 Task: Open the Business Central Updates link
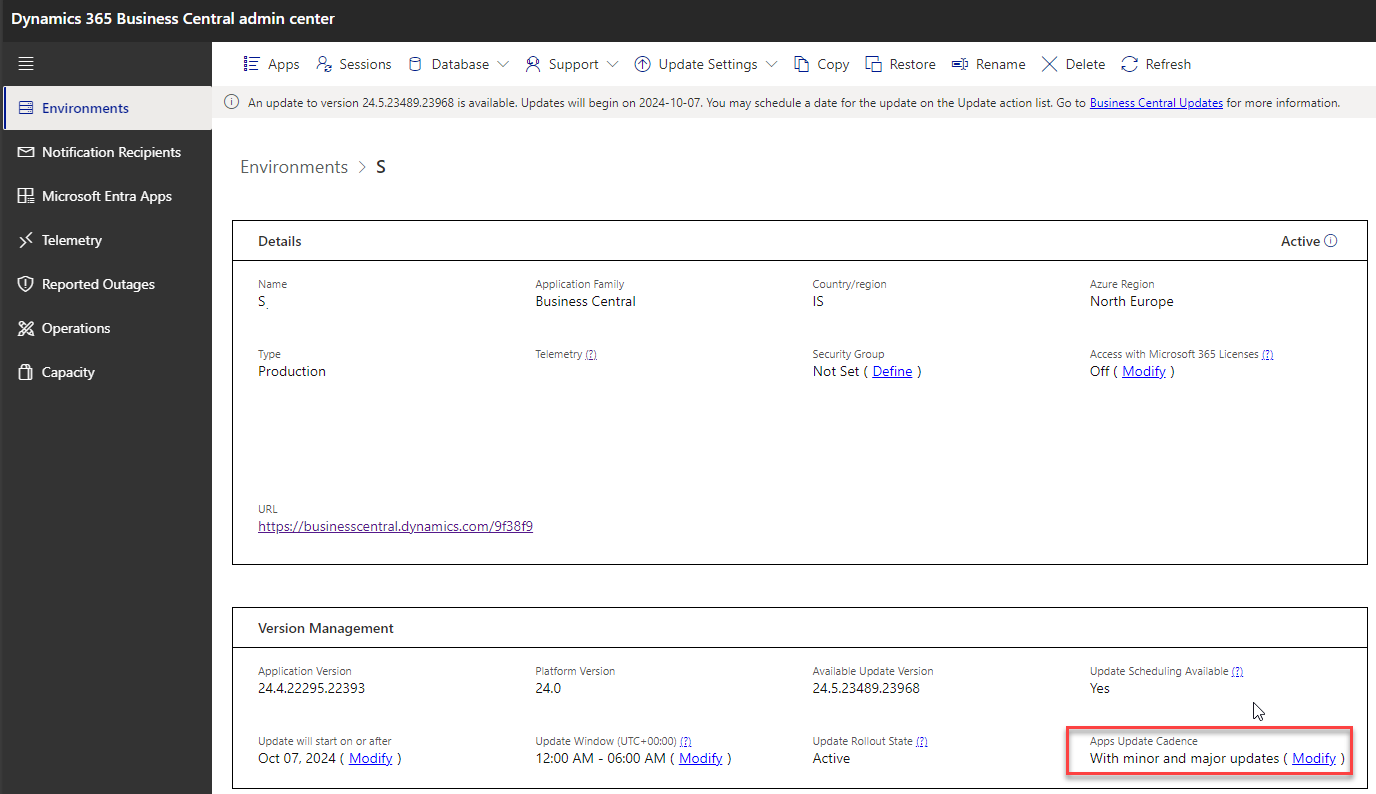click(x=1156, y=103)
